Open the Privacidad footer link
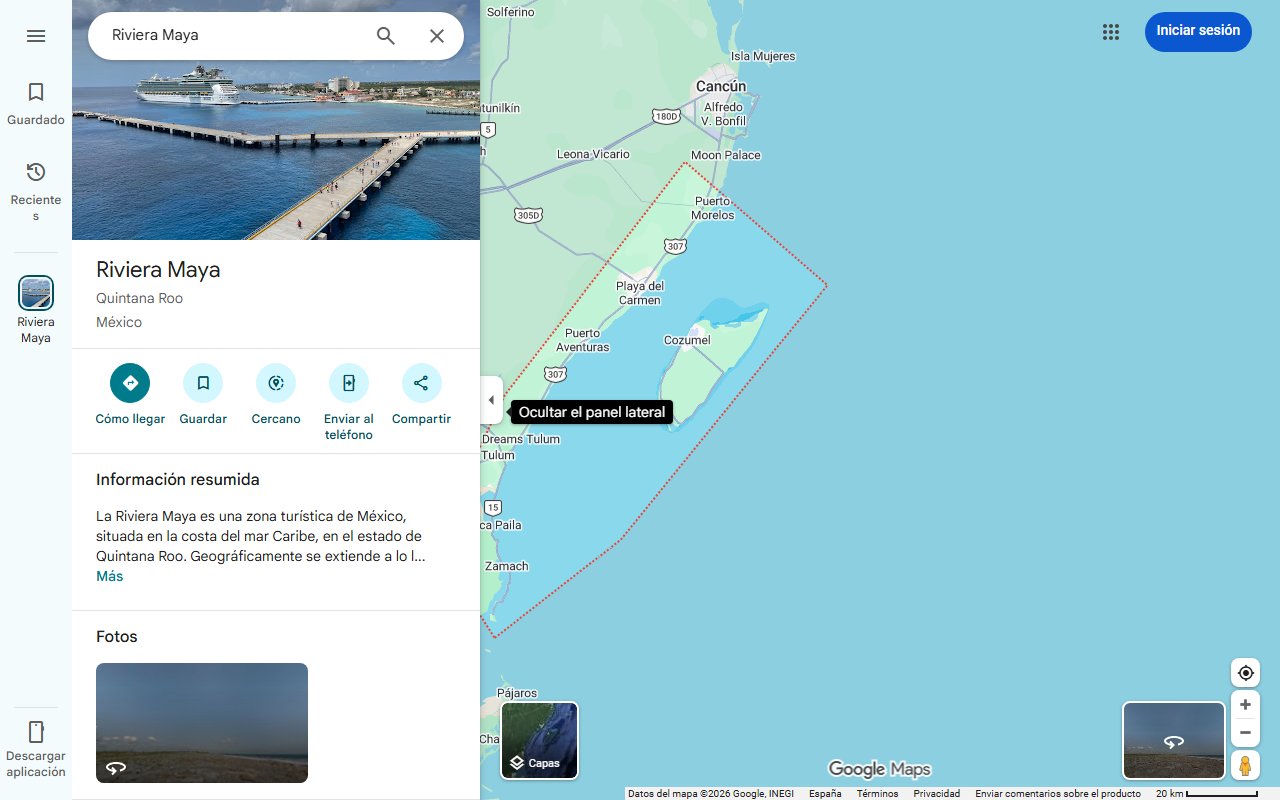Viewport: 1280px width, 800px height. point(936,792)
